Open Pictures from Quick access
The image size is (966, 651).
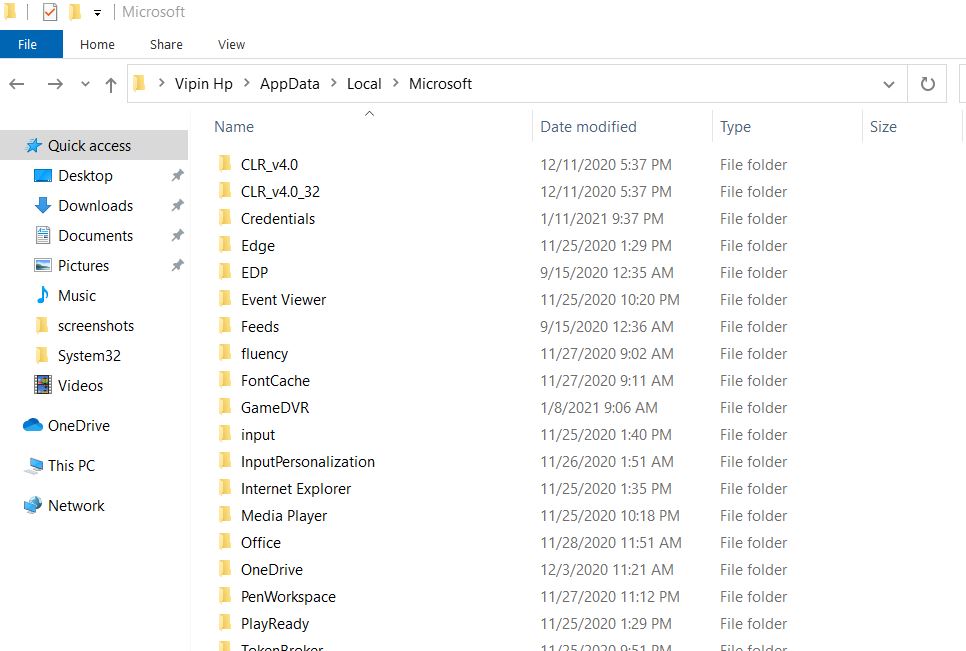pyautogui.click(x=83, y=265)
